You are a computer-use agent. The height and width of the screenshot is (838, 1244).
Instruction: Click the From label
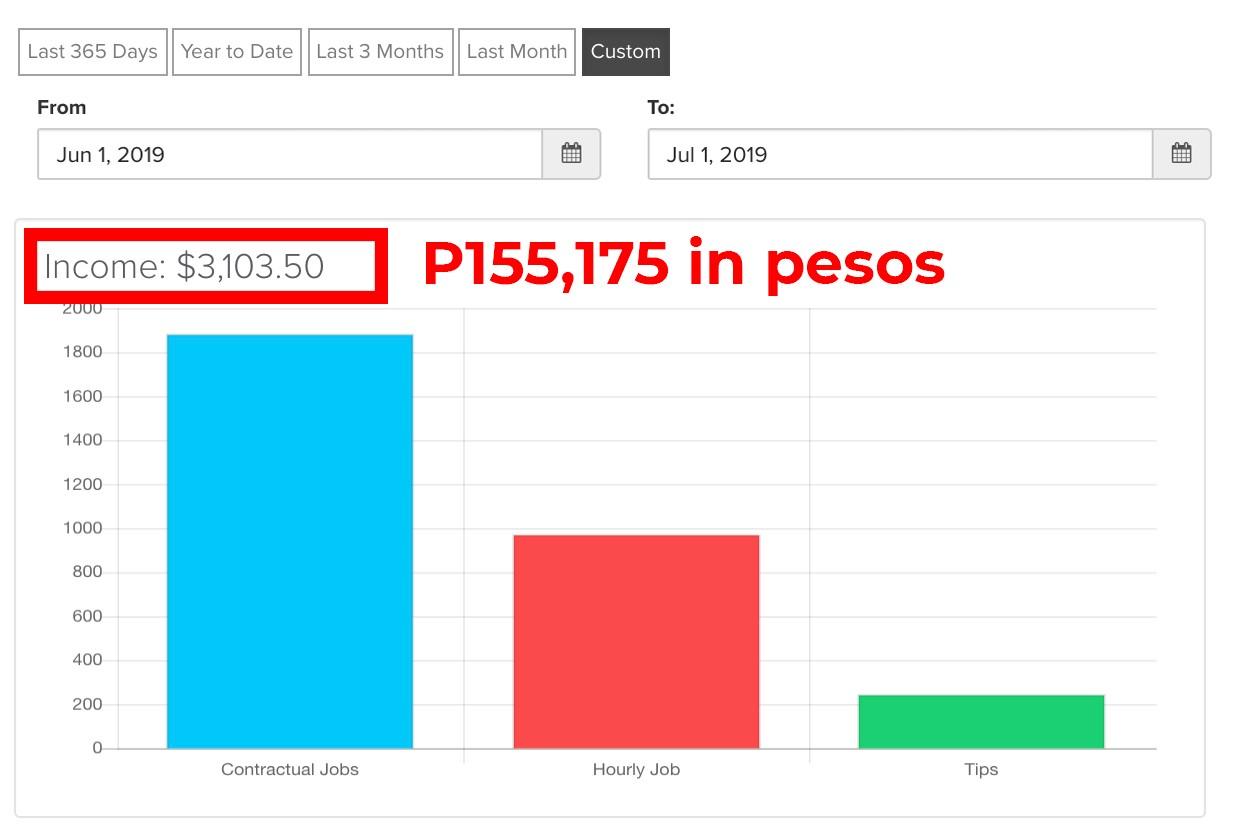click(62, 107)
